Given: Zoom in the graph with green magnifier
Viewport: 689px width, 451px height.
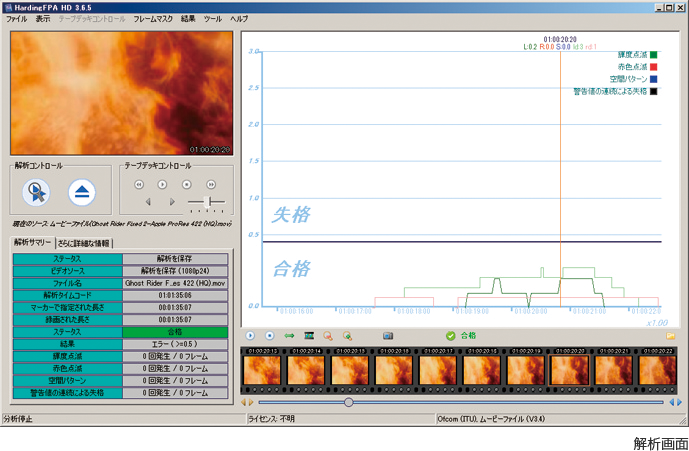Looking at the screenshot, I should tap(347, 336).
